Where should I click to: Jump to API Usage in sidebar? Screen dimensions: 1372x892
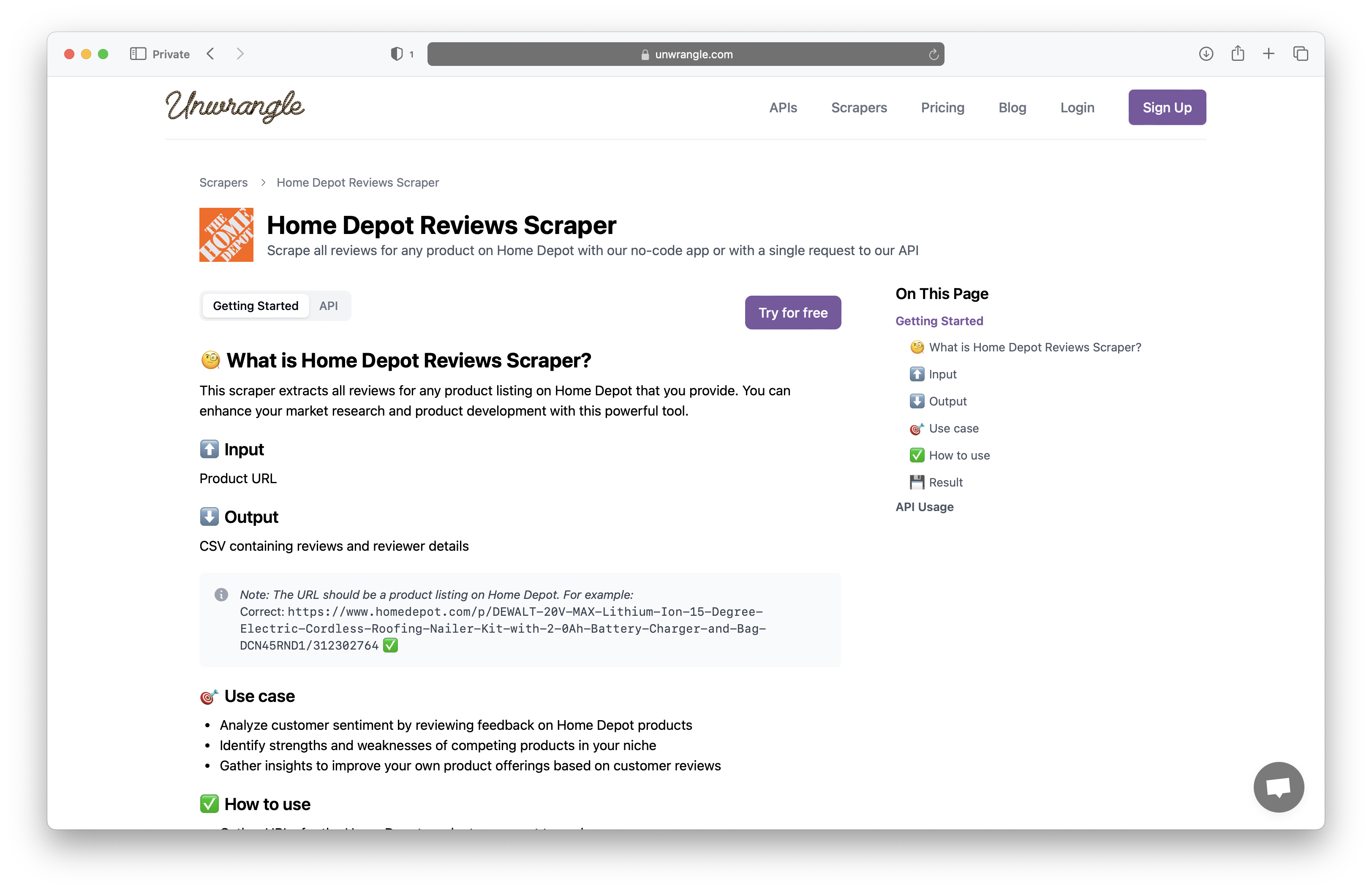click(x=924, y=507)
